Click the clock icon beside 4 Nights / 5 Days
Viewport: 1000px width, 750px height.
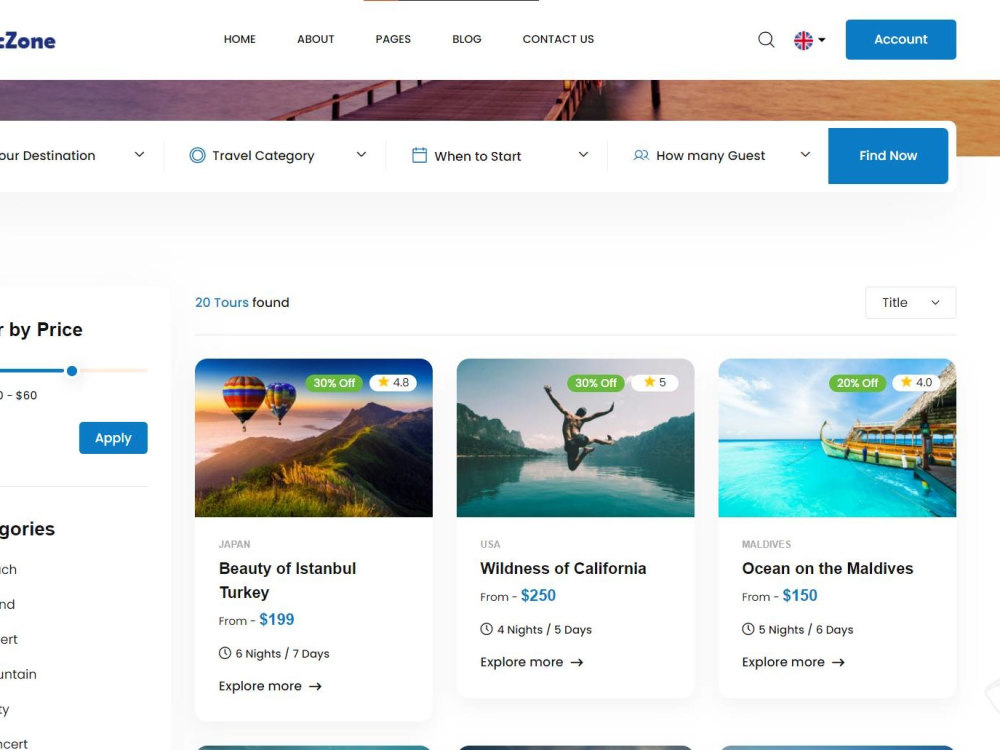pyautogui.click(x=486, y=629)
